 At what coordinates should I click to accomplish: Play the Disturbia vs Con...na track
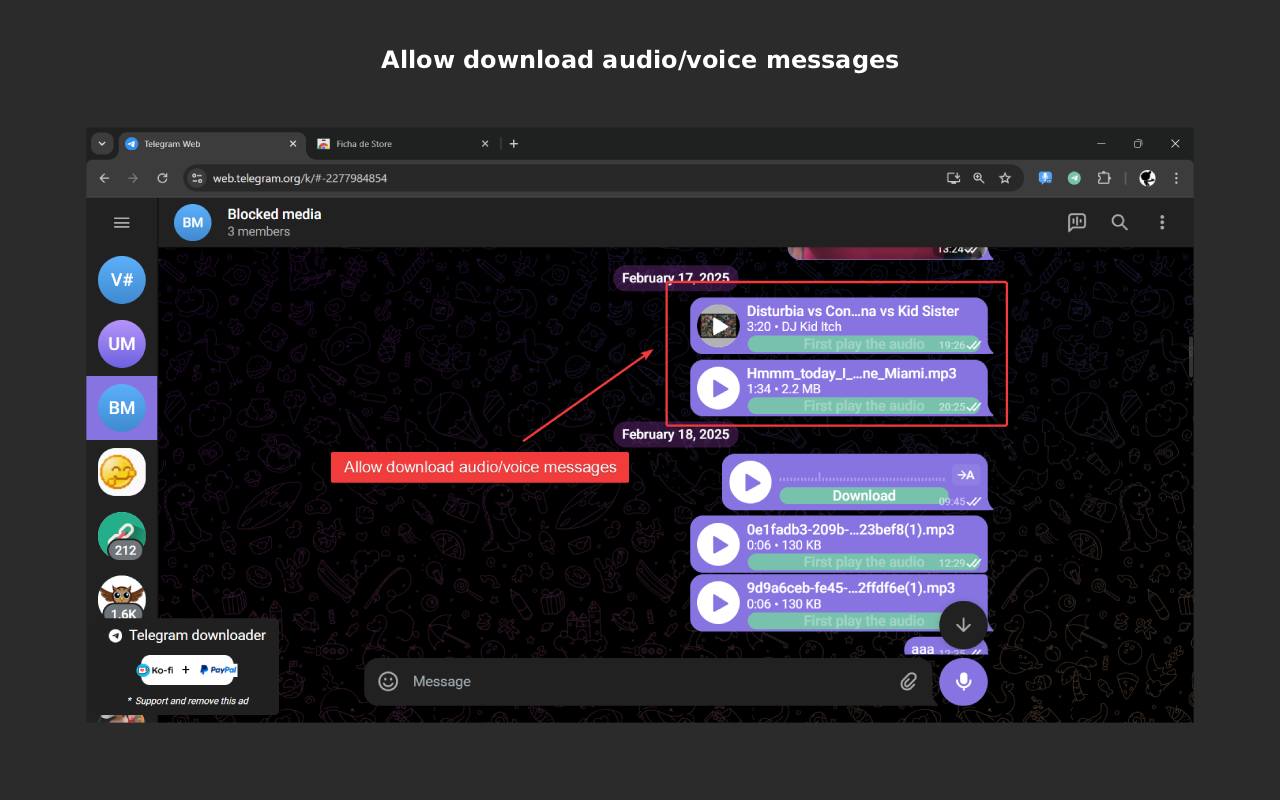coord(718,325)
